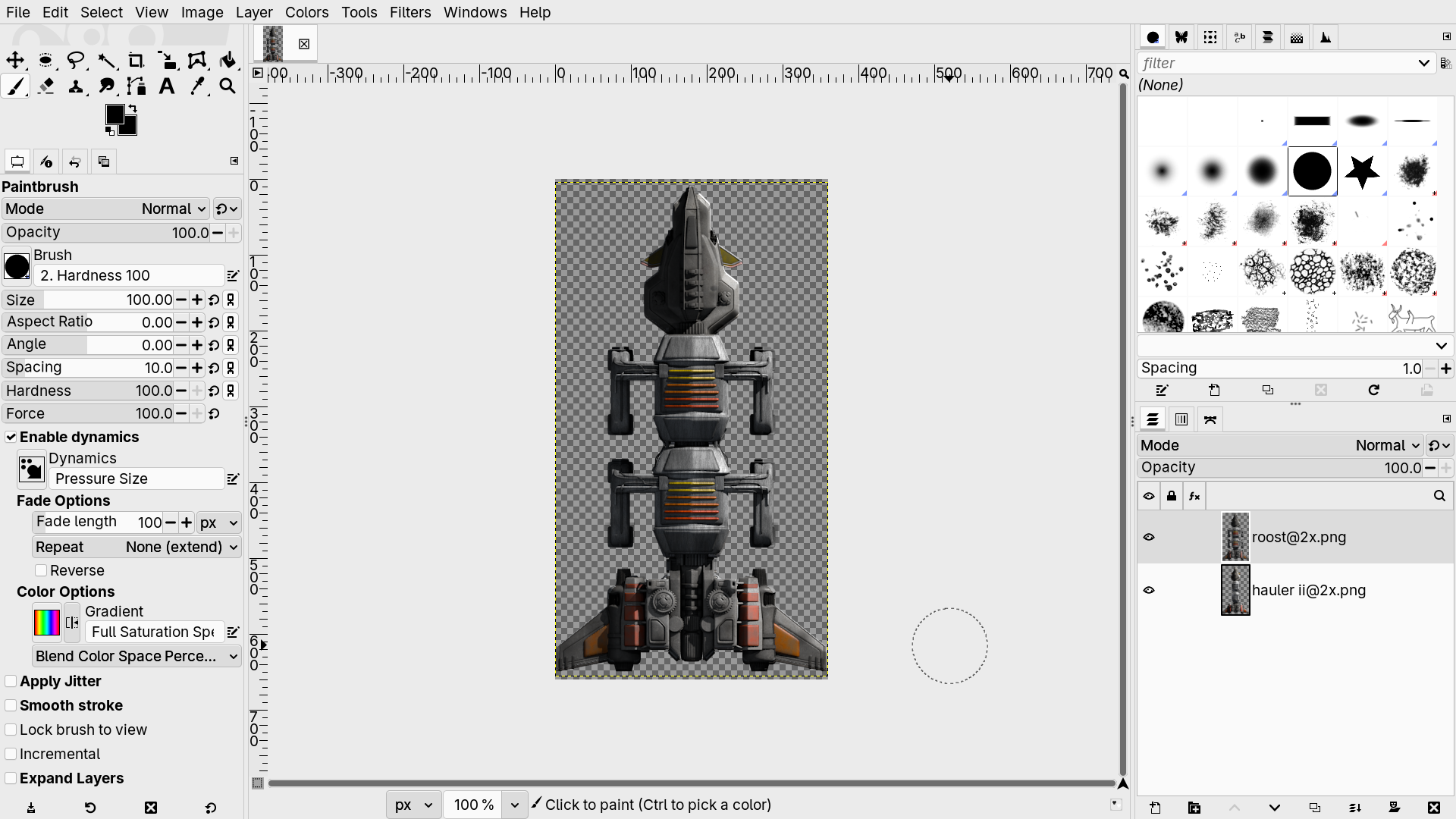Create a new layer in Layers panel
The image size is (1456, 819).
[x=1155, y=808]
